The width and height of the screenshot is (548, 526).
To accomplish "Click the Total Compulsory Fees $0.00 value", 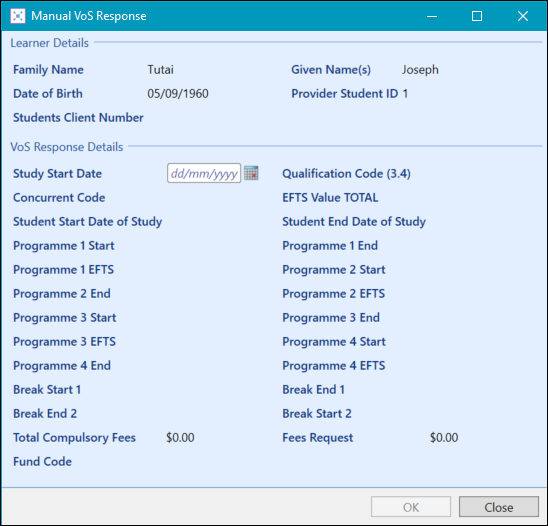I will [x=180, y=438].
